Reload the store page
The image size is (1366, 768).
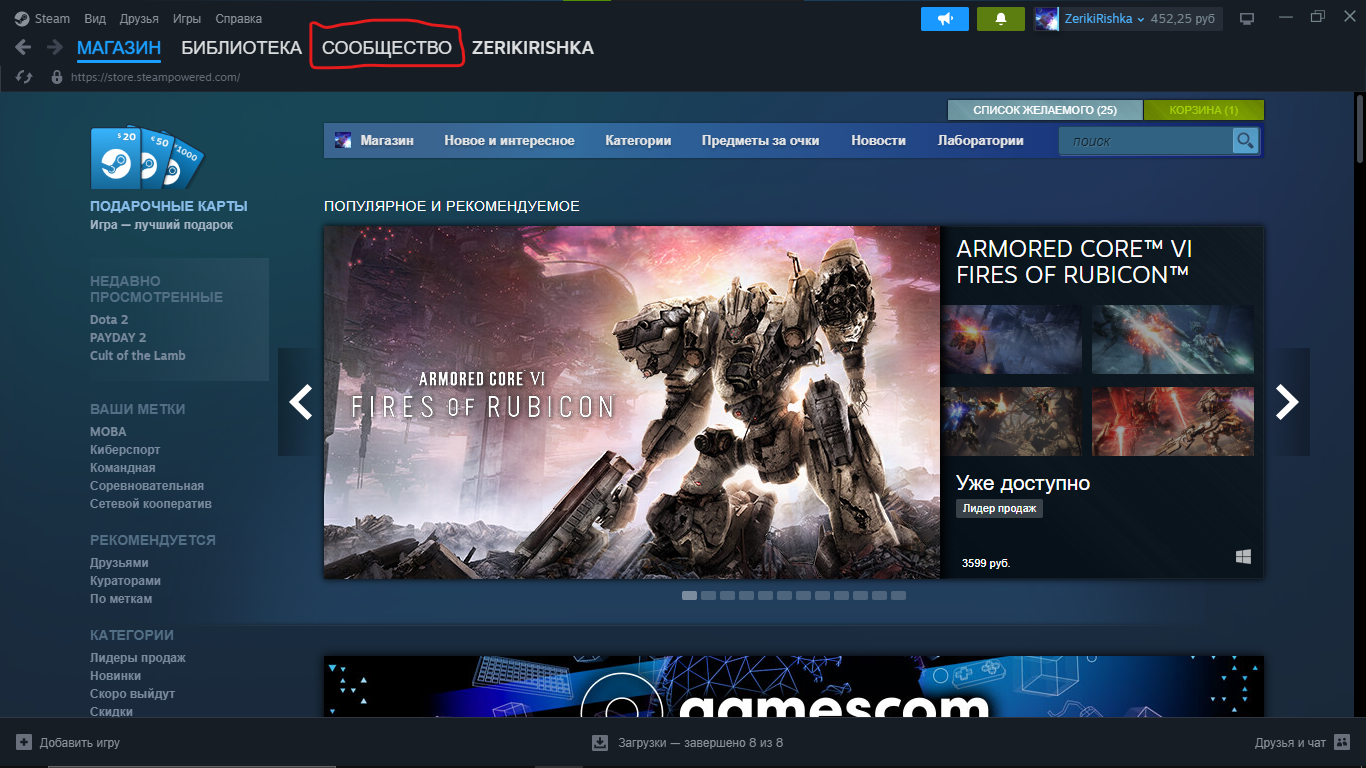click(x=25, y=77)
